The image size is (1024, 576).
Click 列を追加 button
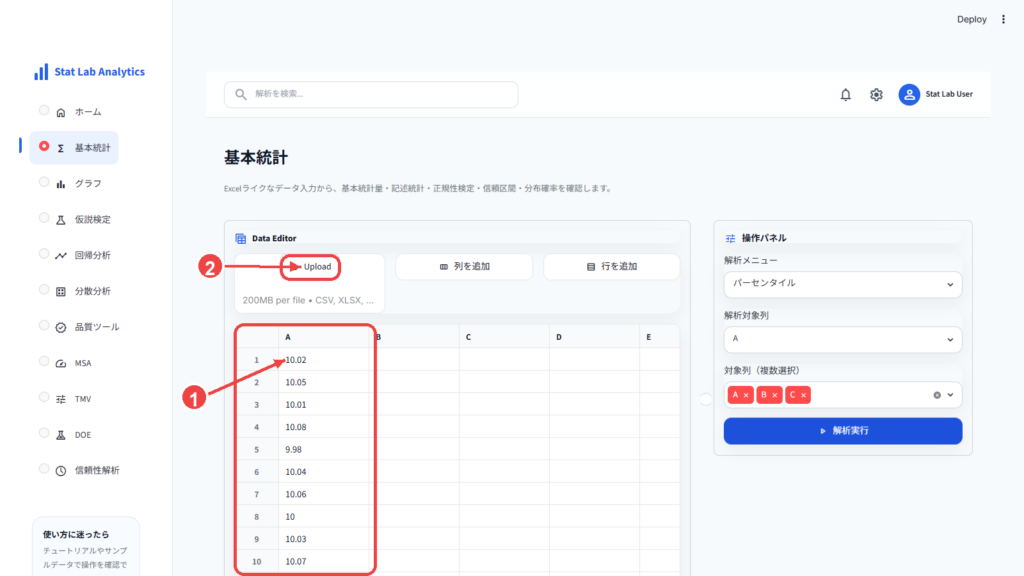click(x=464, y=267)
